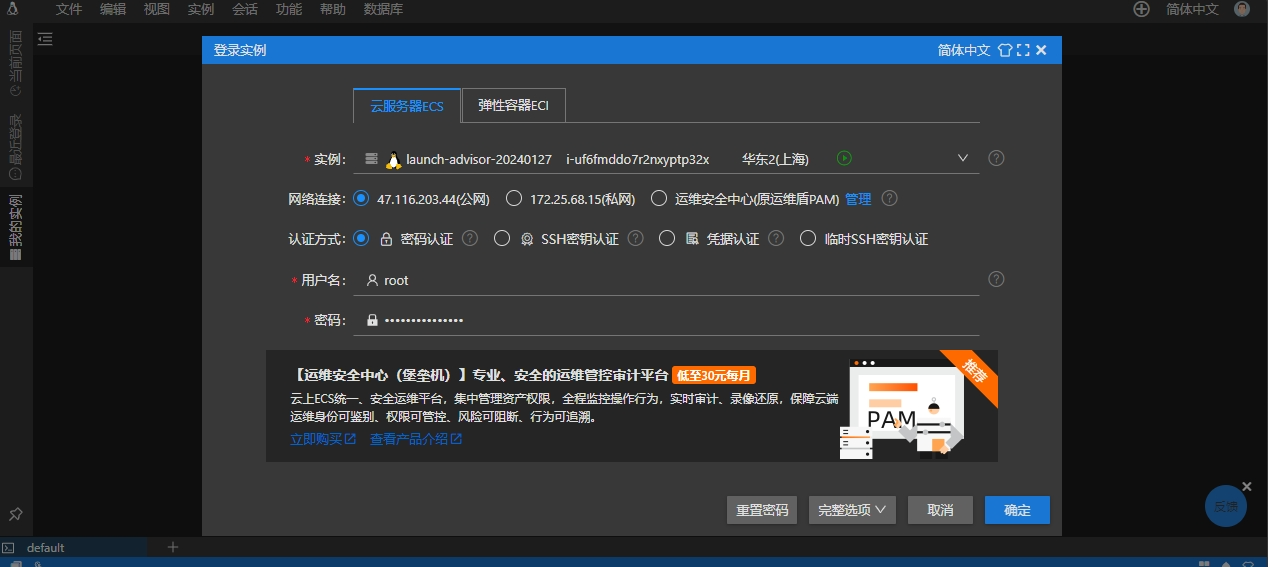This screenshot has height=567, width=1268.
Task: Open the 简体中文 language selector in dialog header
Action: [x=963, y=50]
